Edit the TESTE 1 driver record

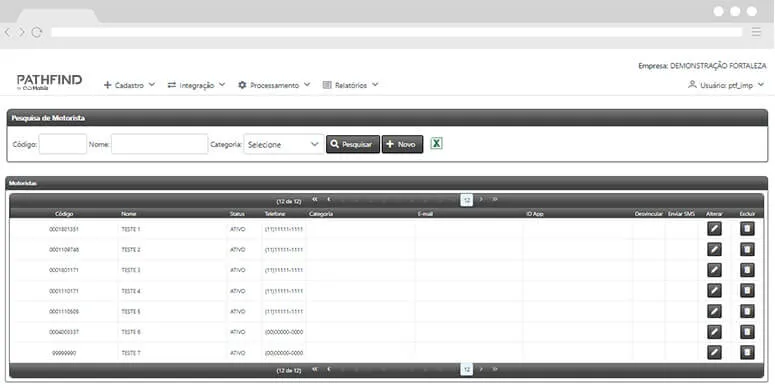714,229
